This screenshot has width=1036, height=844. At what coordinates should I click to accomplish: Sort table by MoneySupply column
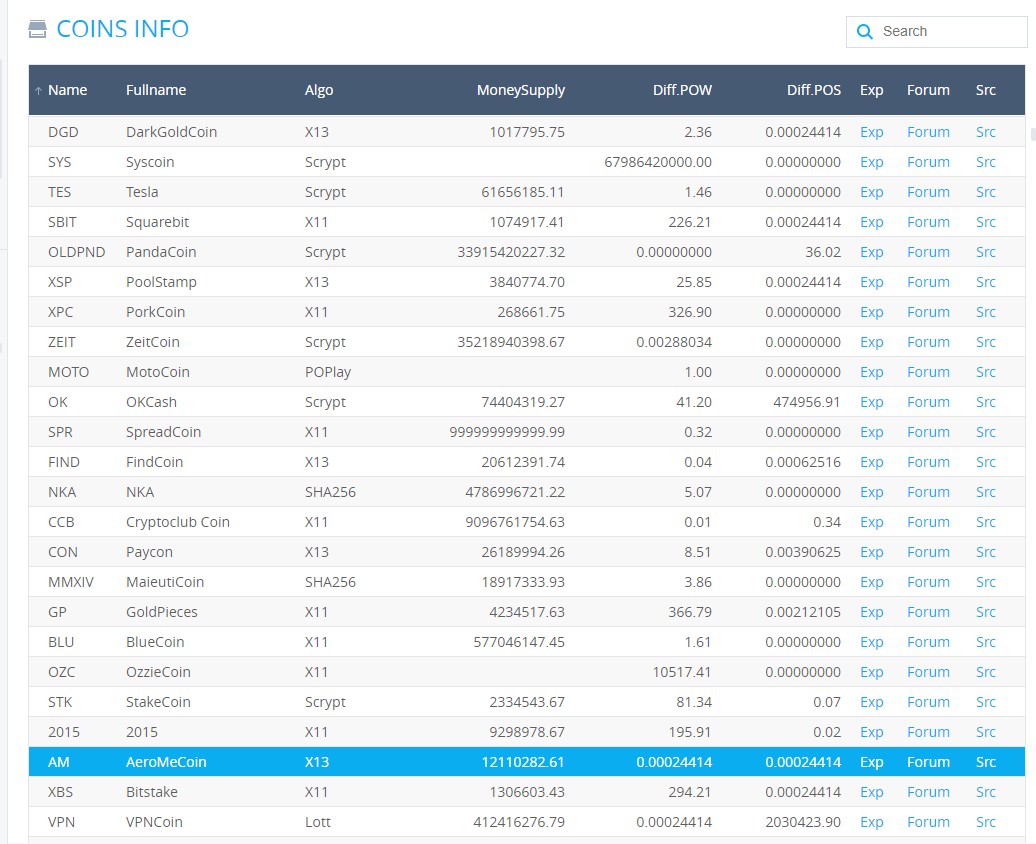[521, 90]
